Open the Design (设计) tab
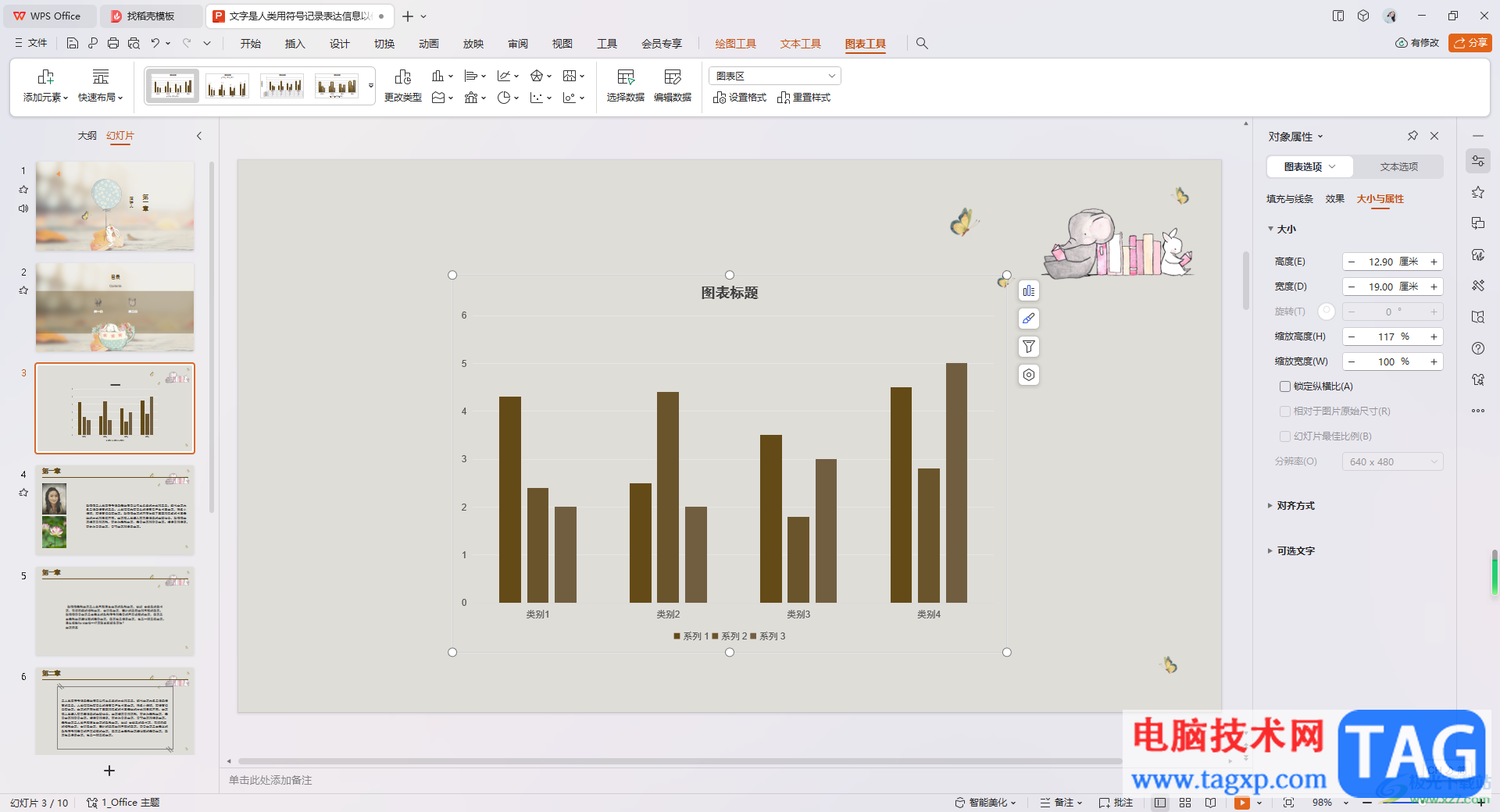This screenshot has width=1500, height=812. click(x=339, y=44)
